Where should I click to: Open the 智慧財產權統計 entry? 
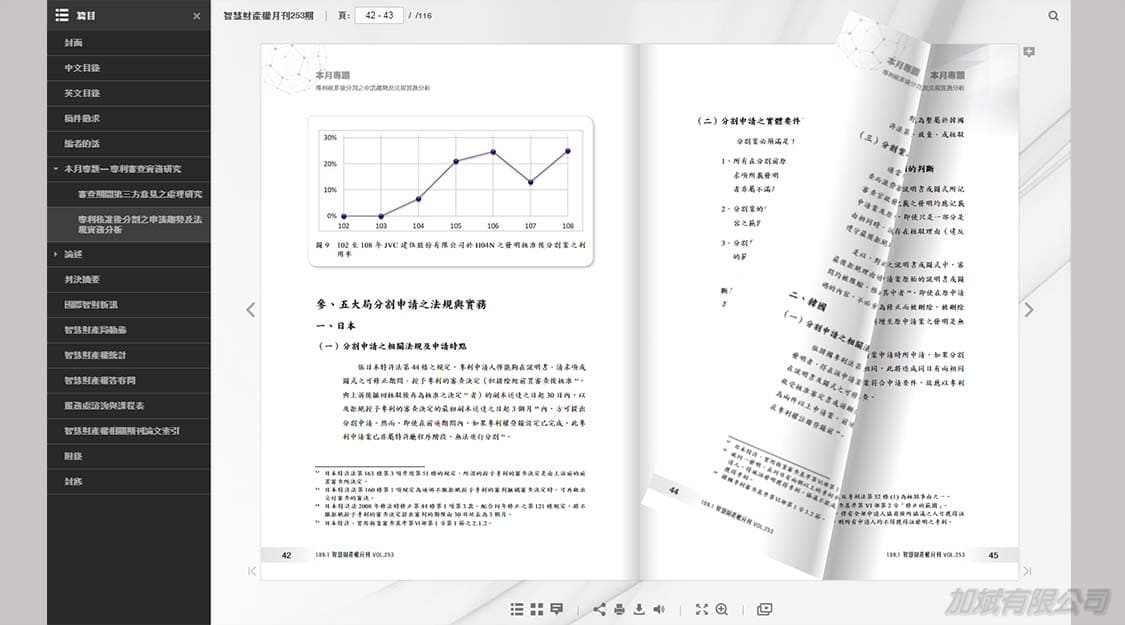coord(129,355)
